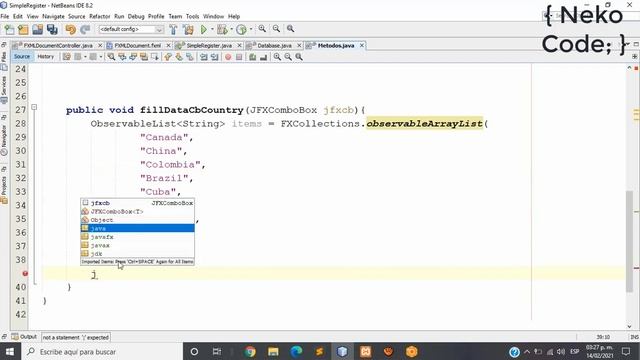Click the main toolbar reset zoom magnifier
640x360 pixels.
290,29
